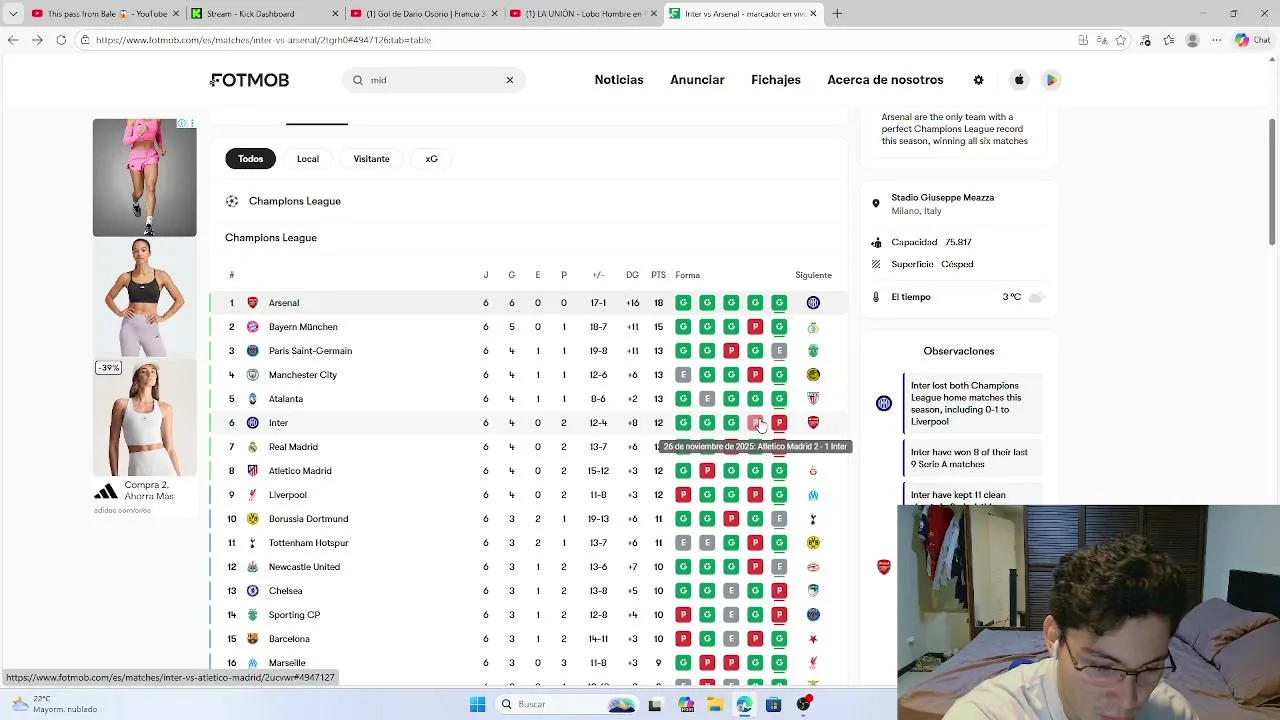The image size is (1280, 720).
Task: Click Arsenal club crest in standings
Action: pos(252,303)
